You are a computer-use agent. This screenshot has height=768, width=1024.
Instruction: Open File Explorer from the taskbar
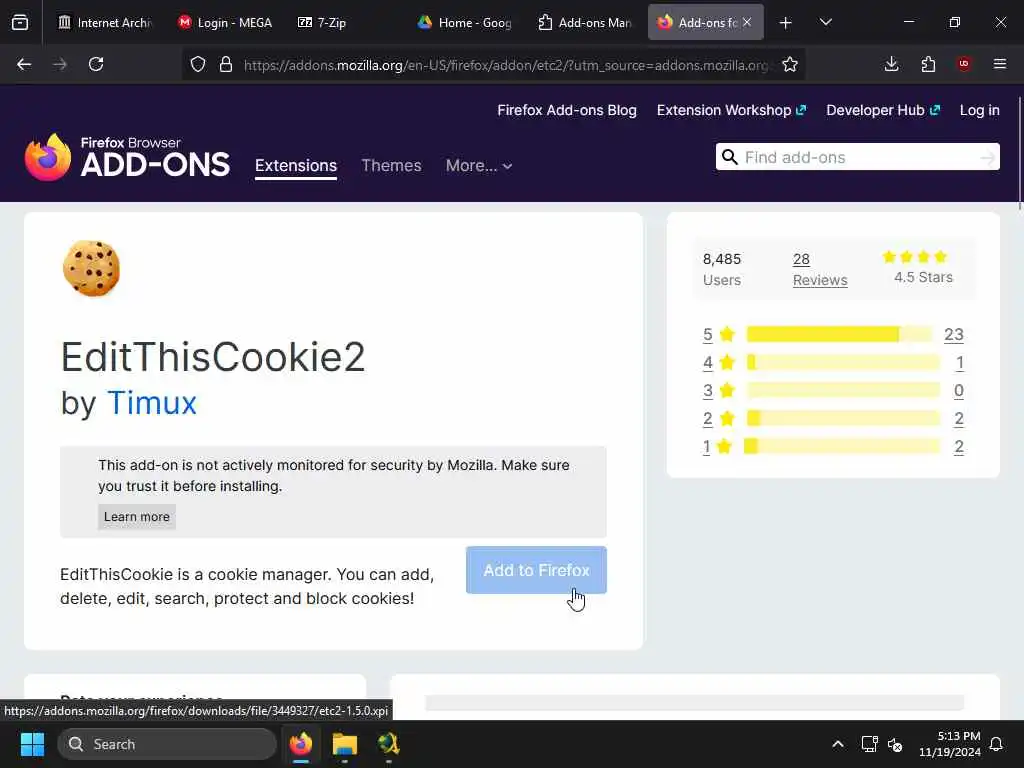(x=345, y=744)
